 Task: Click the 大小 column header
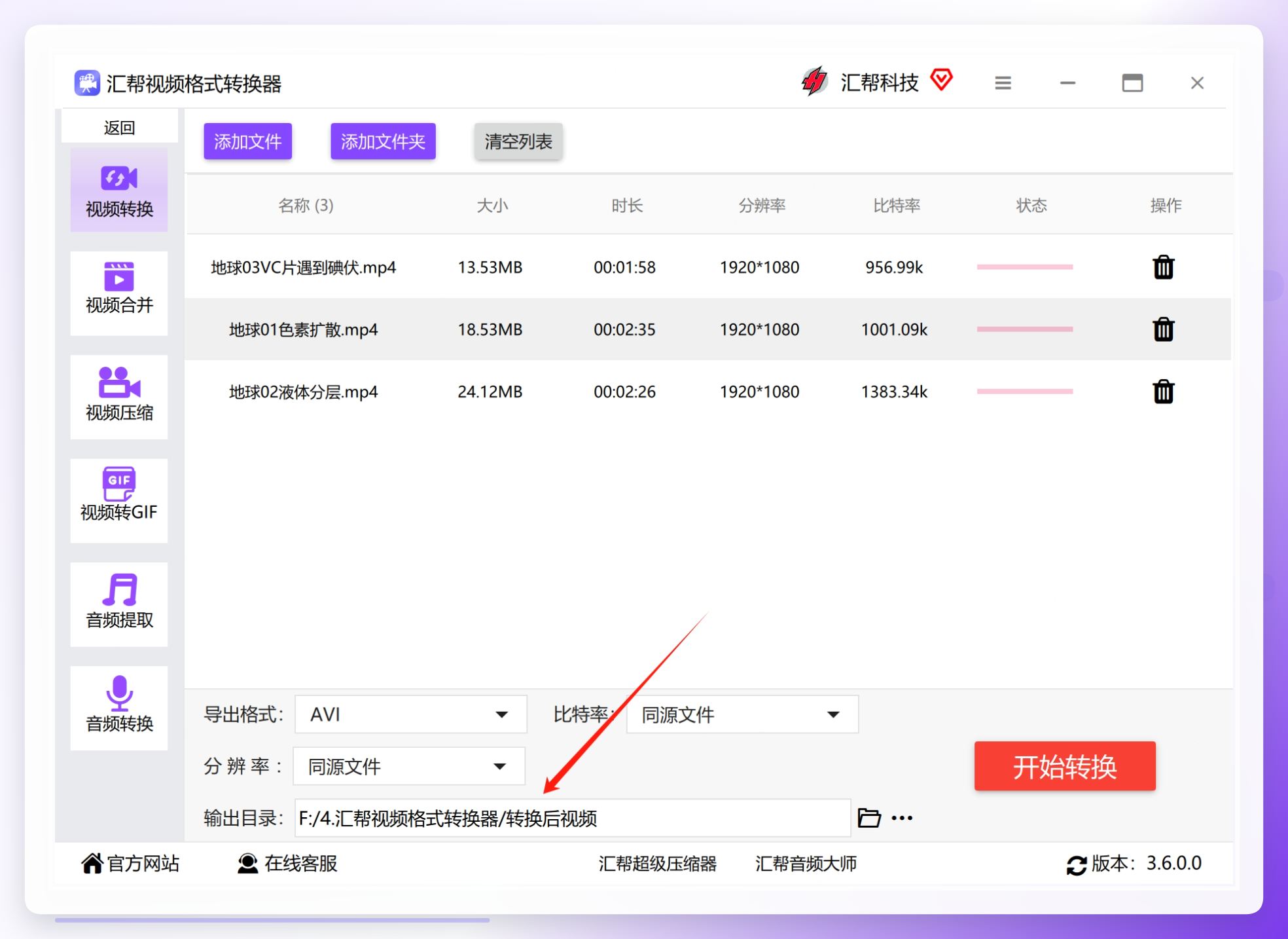pos(492,206)
